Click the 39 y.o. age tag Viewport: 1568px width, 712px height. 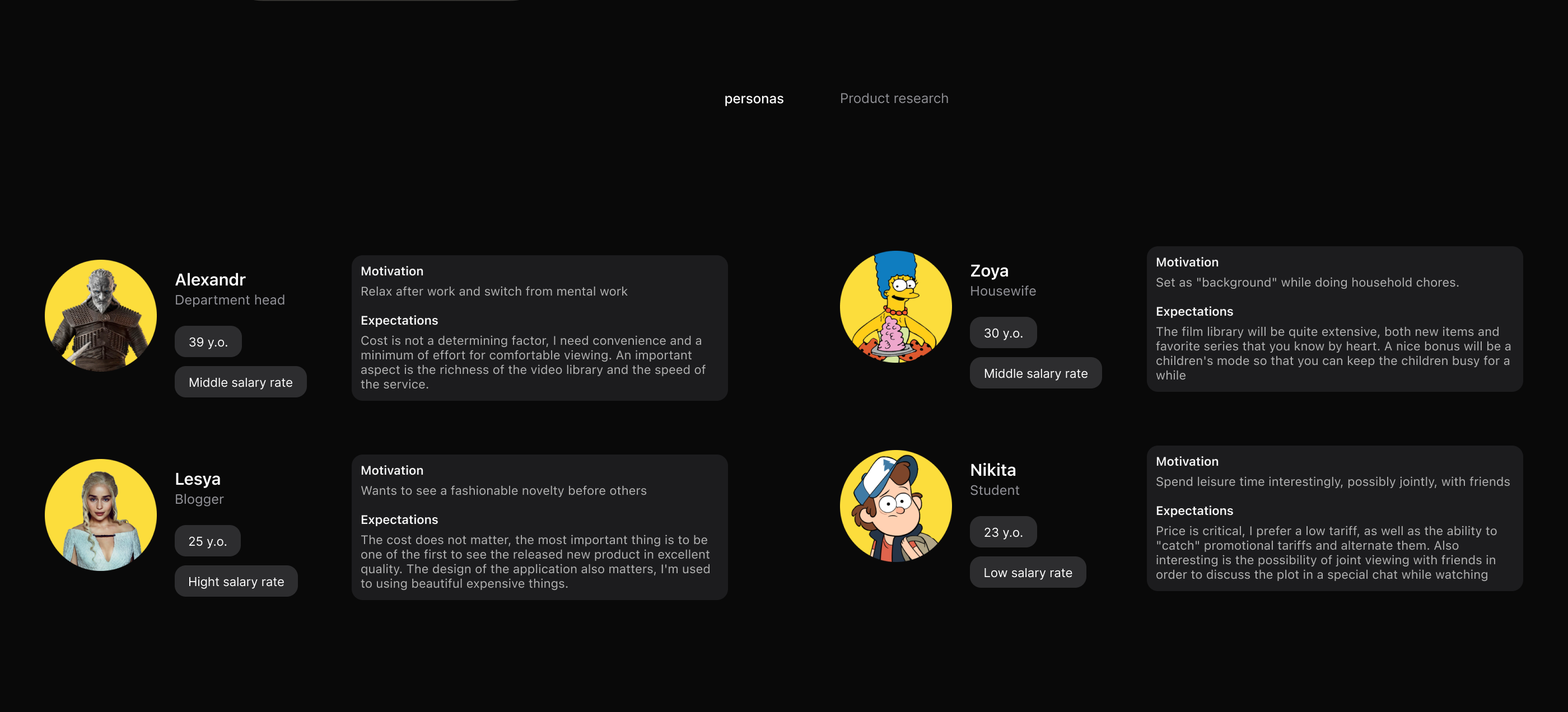(x=208, y=342)
